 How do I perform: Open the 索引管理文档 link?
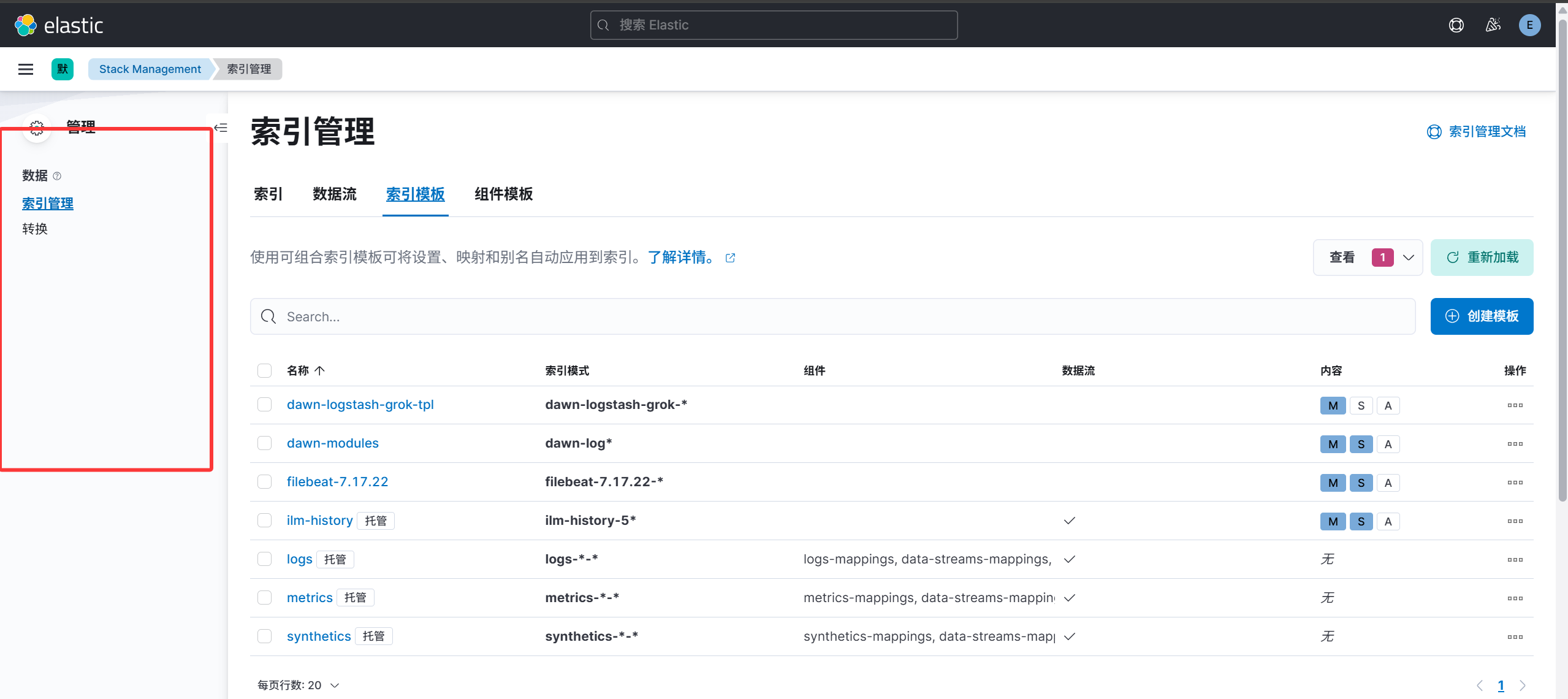[1477, 132]
